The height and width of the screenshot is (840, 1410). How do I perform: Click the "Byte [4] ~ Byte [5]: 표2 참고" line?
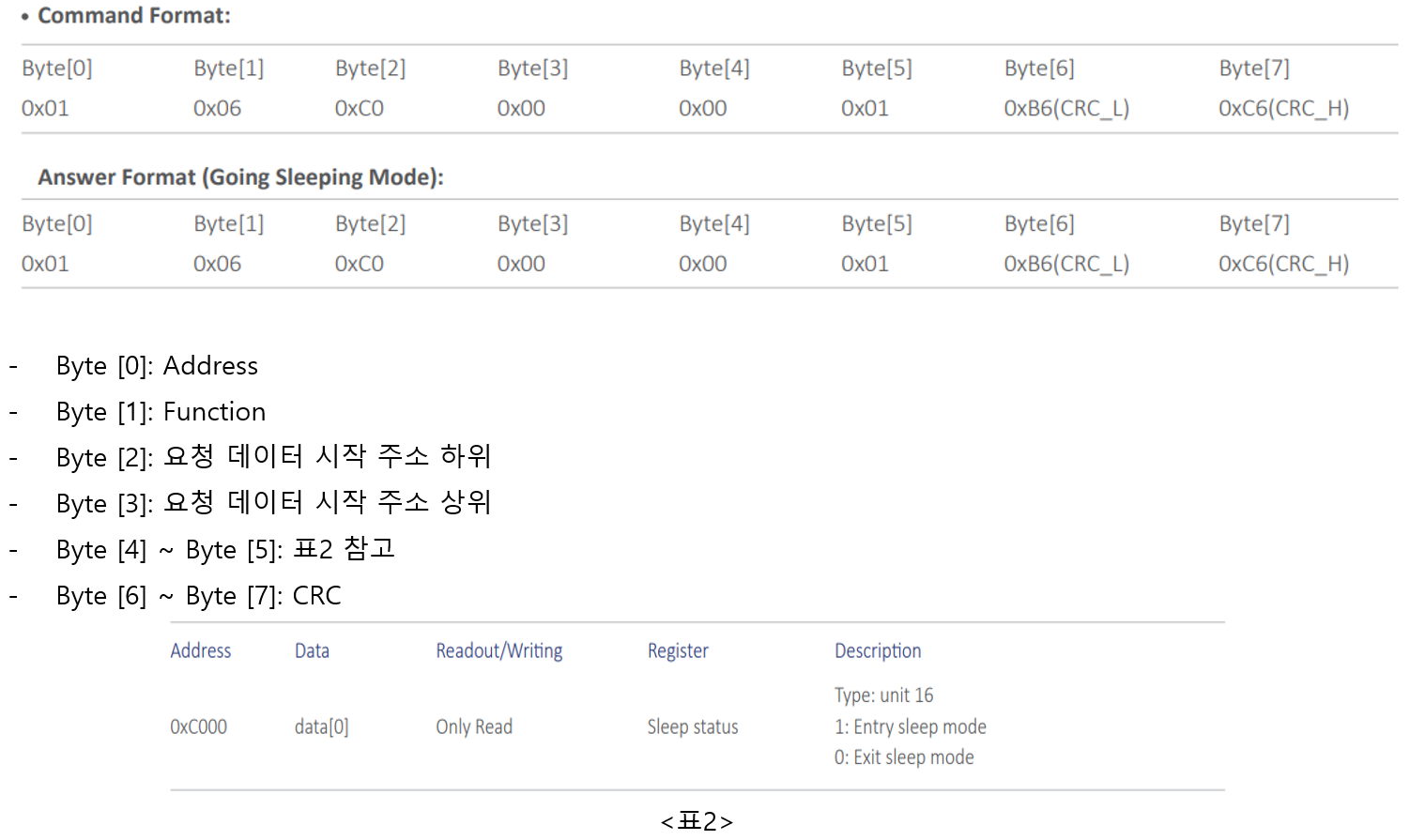click(225, 549)
